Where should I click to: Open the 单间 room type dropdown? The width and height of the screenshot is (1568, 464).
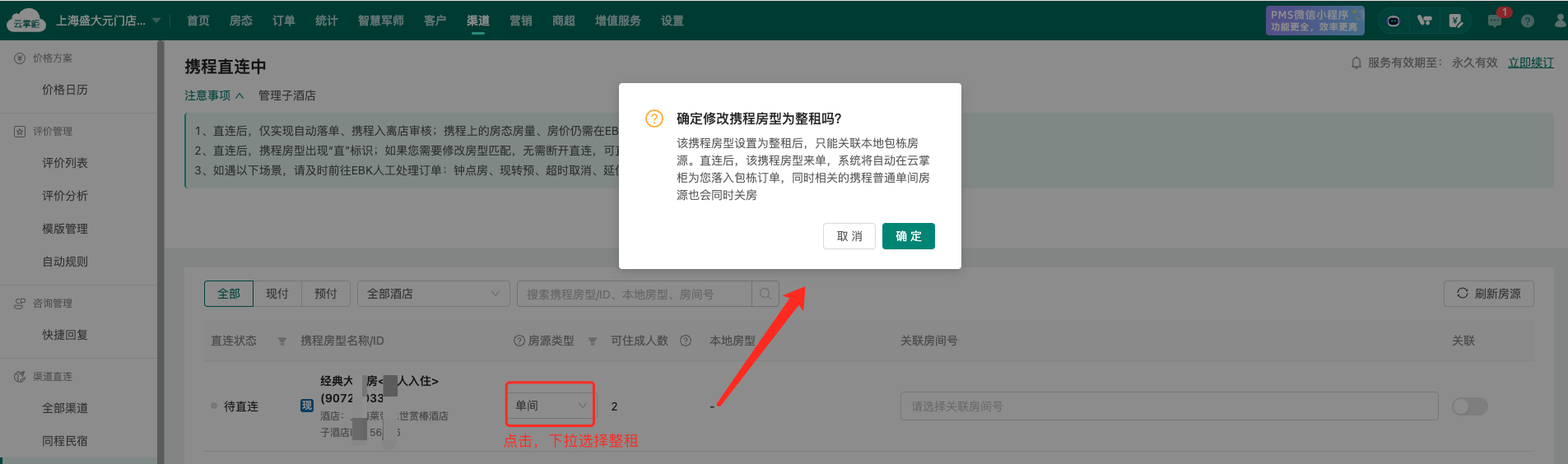pyautogui.click(x=550, y=406)
